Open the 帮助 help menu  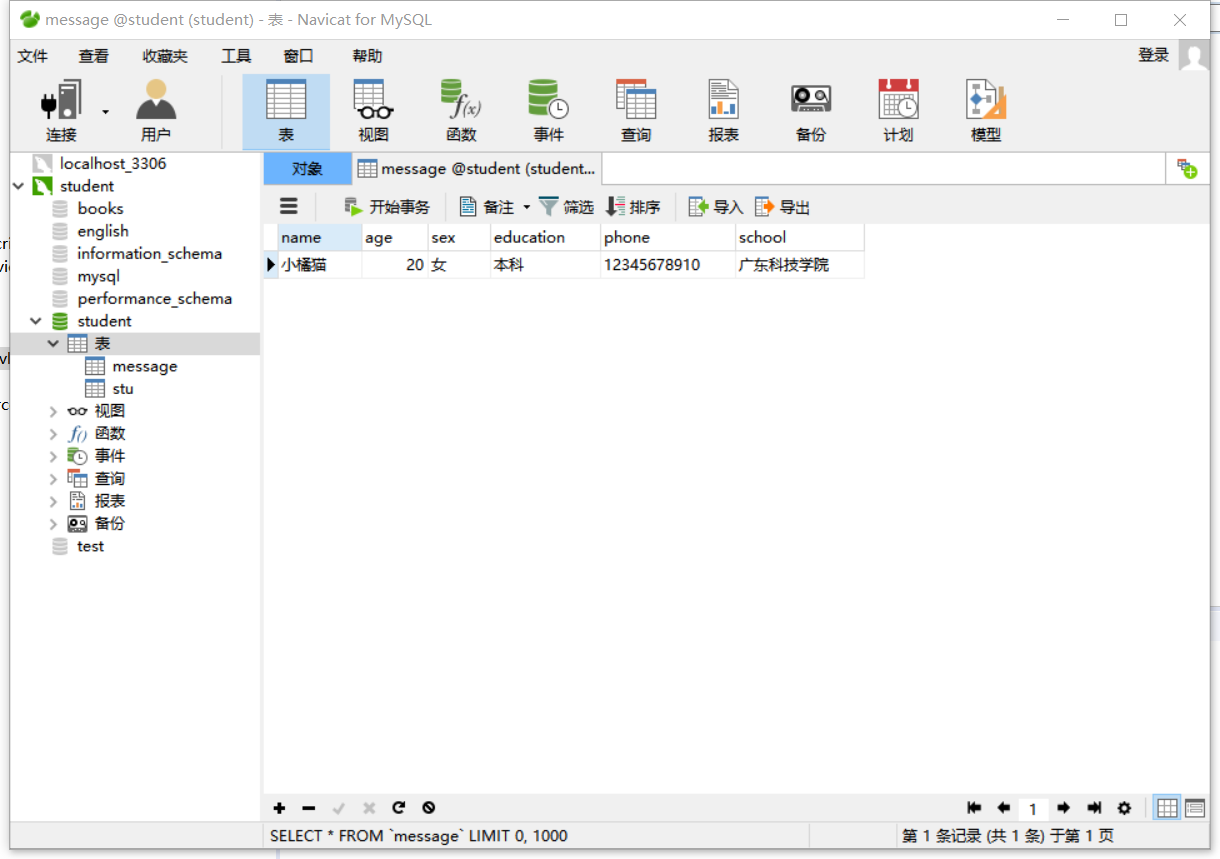367,56
